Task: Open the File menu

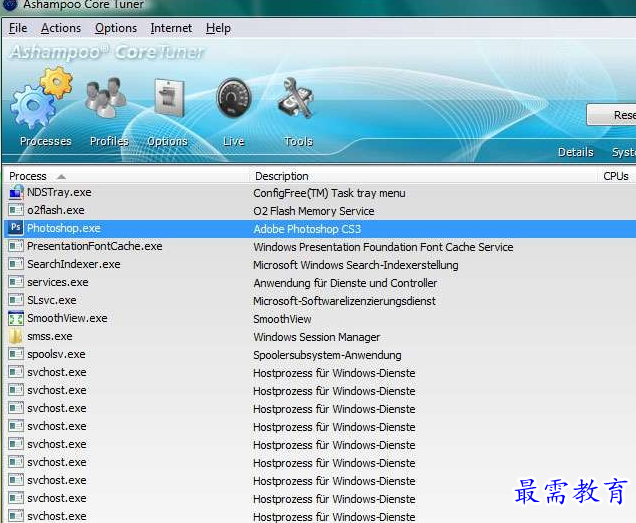Action: [x=18, y=28]
